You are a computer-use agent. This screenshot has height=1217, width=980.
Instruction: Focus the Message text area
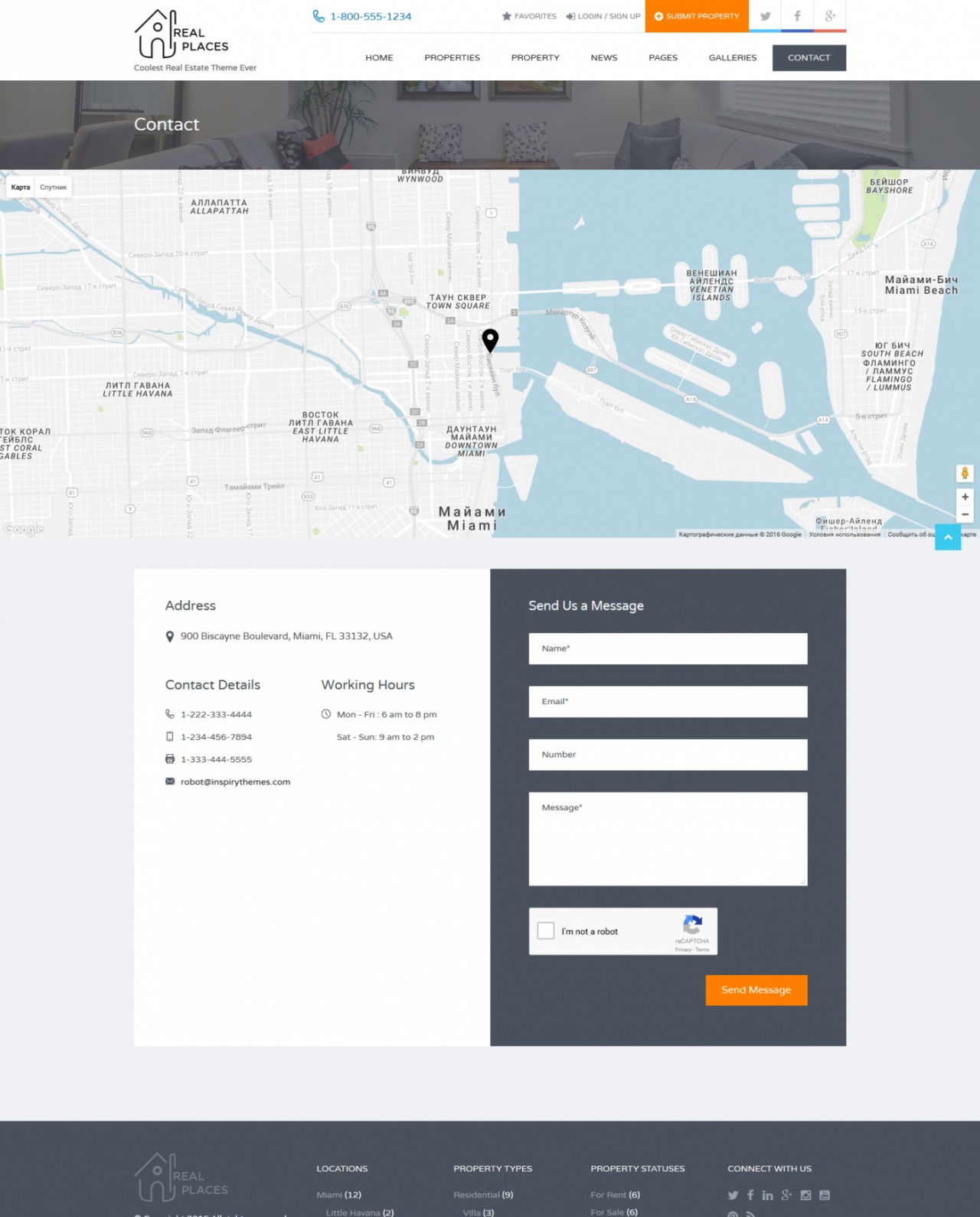pyautogui.click(x=668, y=839)
